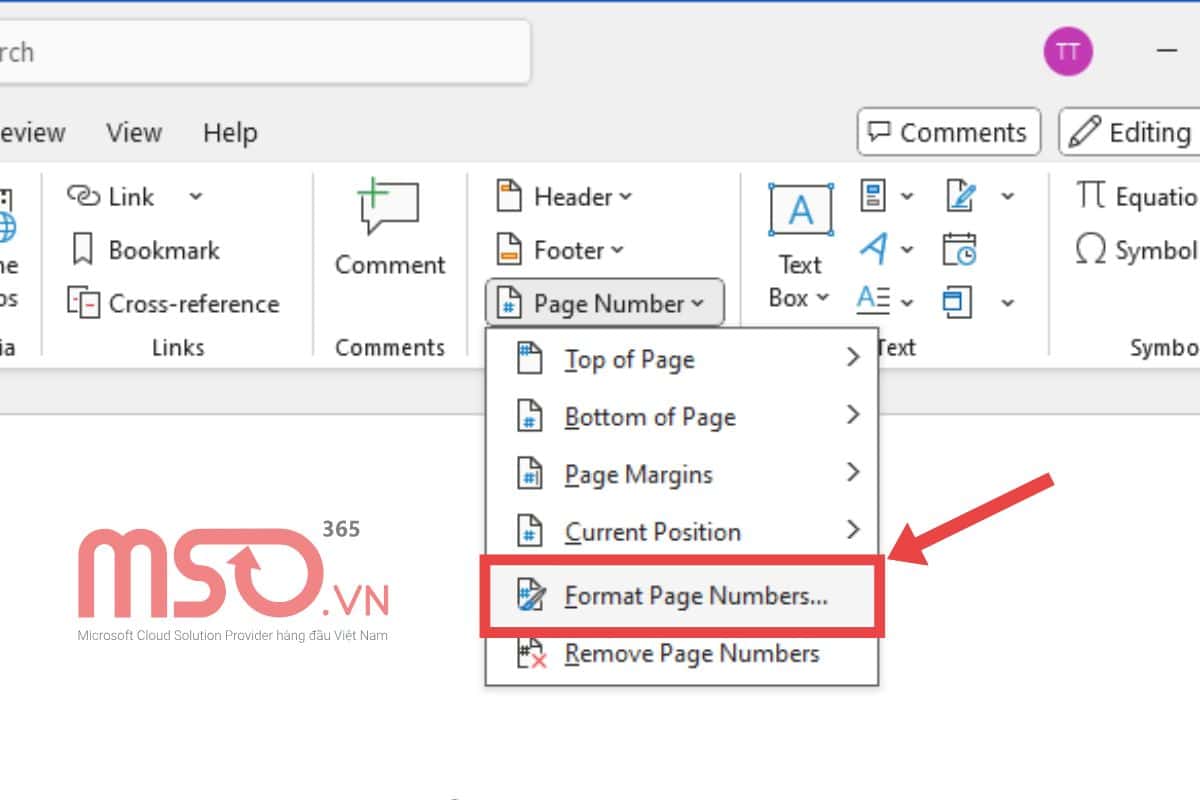Open Quick Parts gallery icon

[x=873, y=196]
